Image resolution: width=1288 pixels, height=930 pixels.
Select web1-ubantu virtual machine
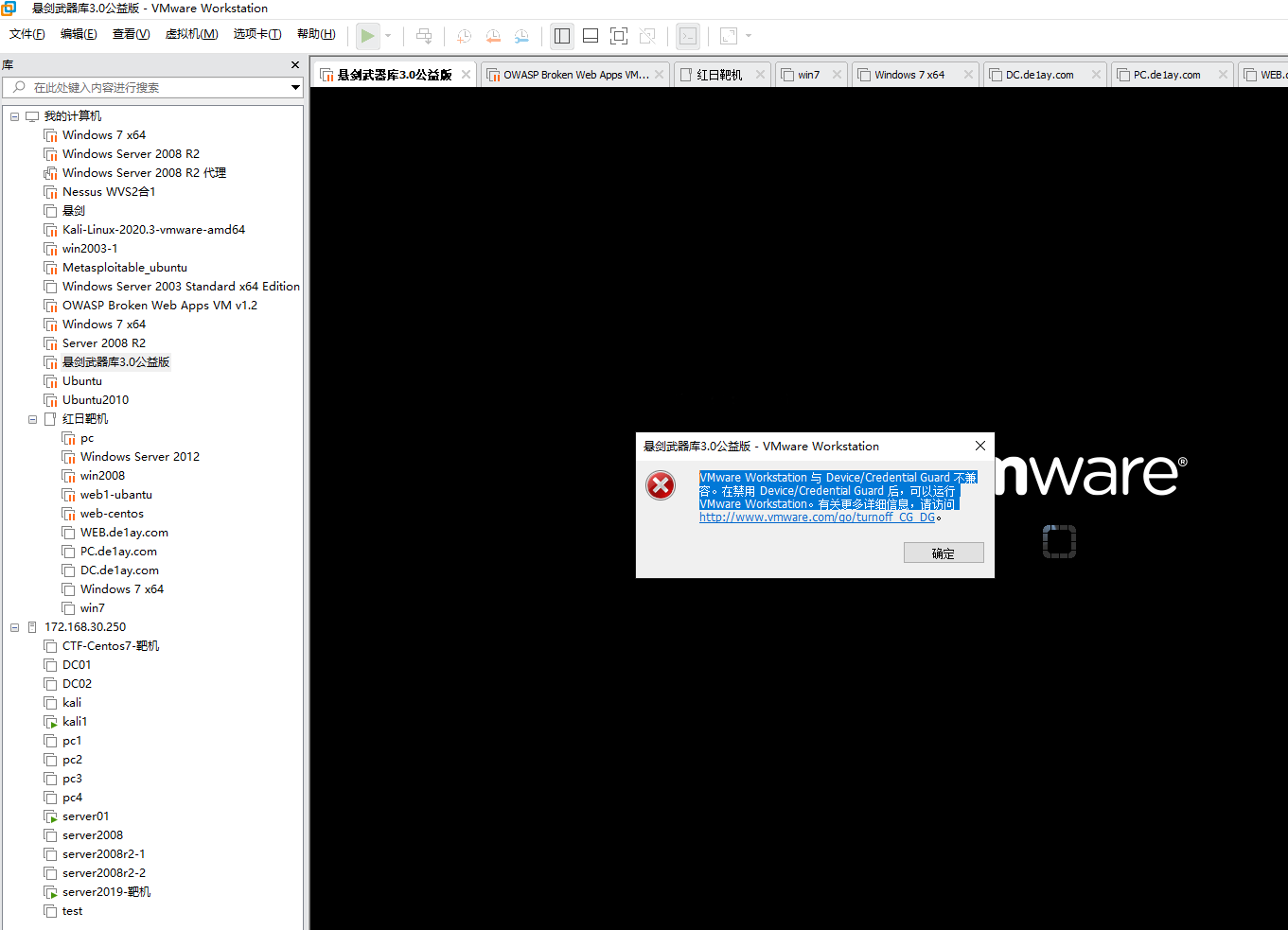tap(115, 495)
